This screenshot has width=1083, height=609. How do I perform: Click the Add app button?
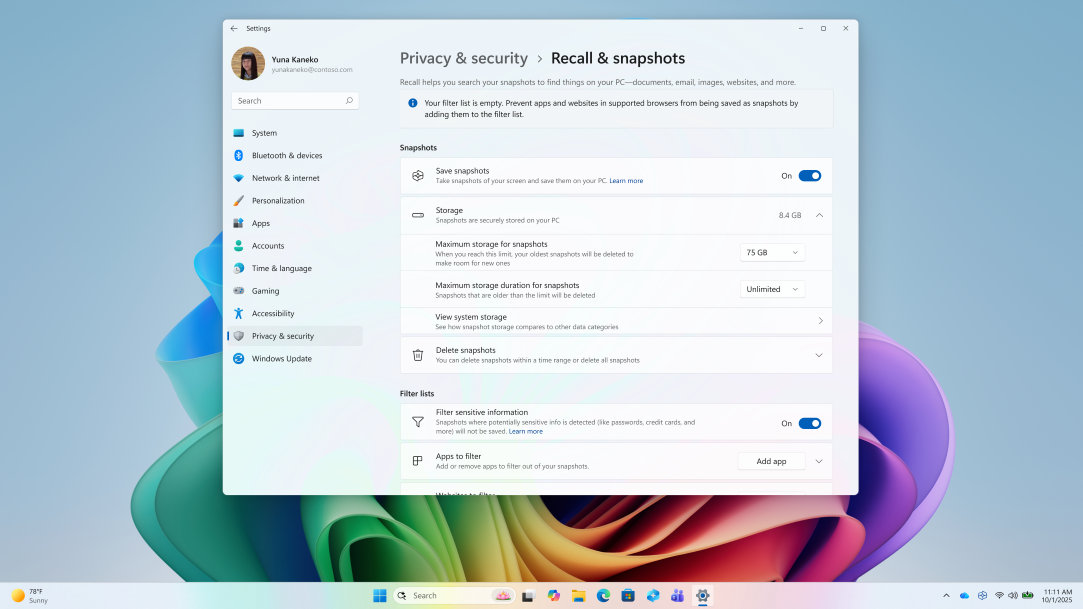tap(770, 461)
